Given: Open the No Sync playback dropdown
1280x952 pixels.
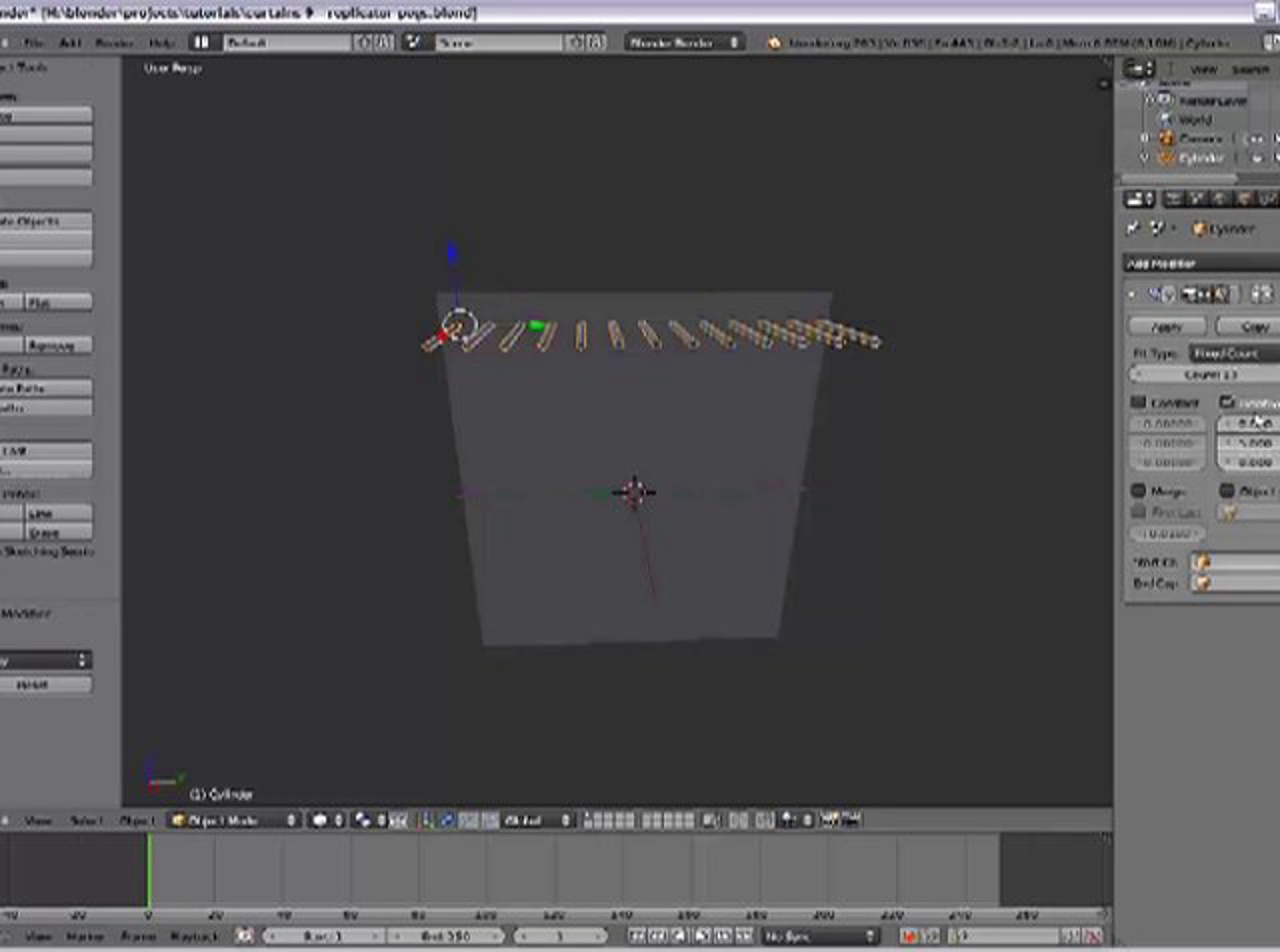Looking at the screenshot, I should (818, 937).
